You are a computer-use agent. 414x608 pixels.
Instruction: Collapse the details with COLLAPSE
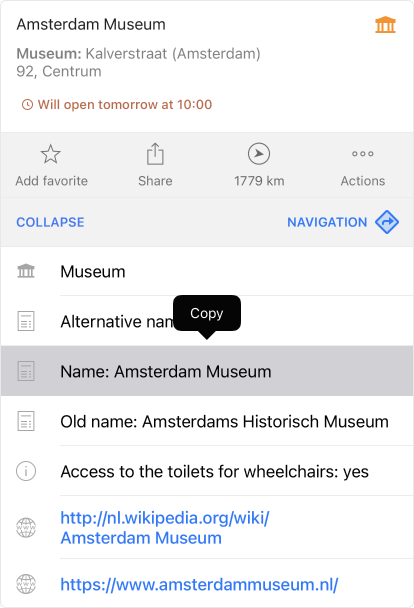click(50, 222)
